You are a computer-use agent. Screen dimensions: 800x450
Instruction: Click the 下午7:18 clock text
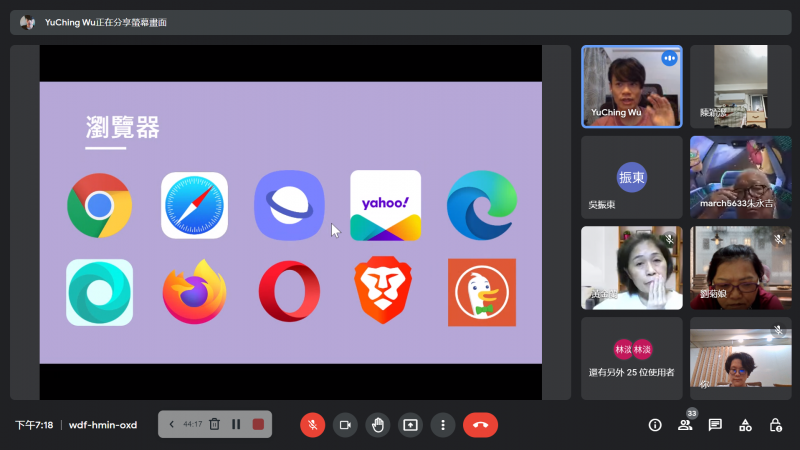point(34,424)
